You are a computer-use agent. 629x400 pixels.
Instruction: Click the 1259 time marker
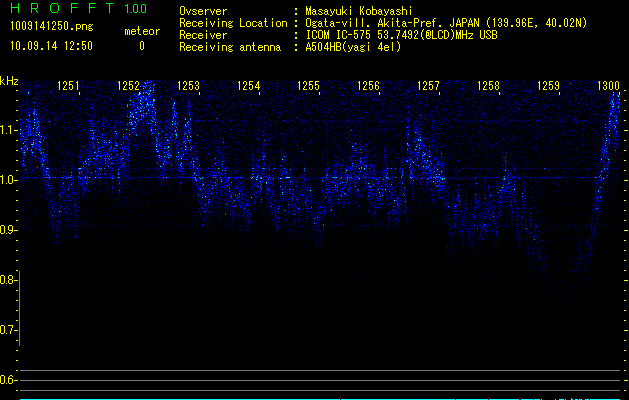coord(548,86)
